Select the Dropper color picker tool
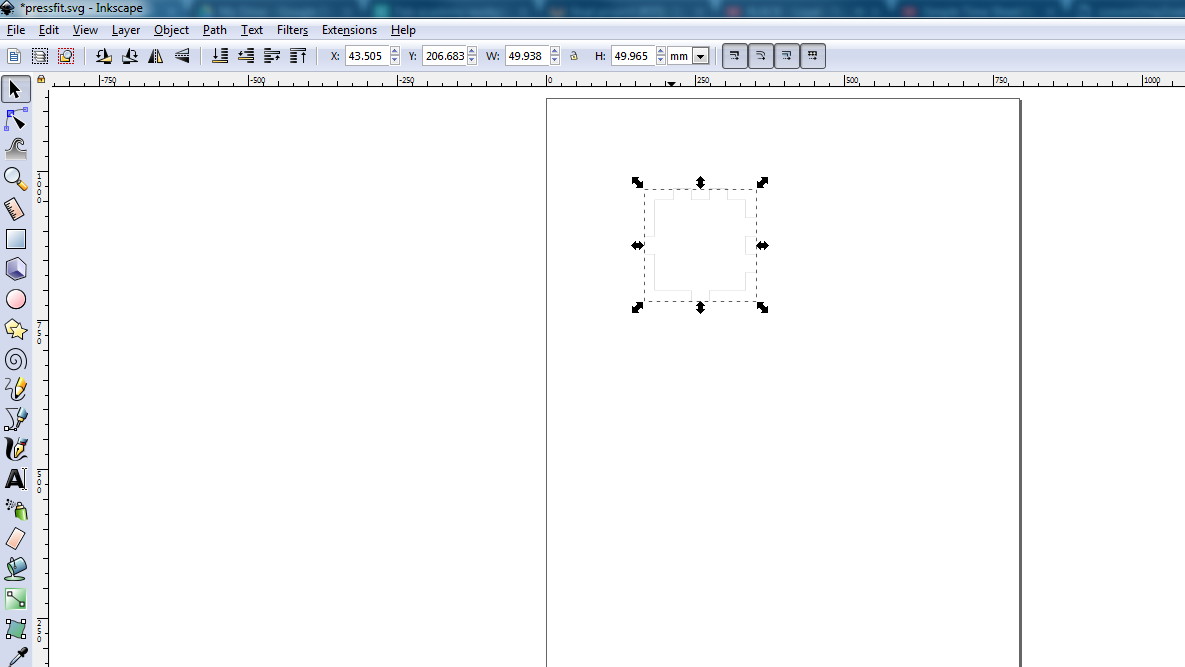This screenshot has height=667, width=1185. (15, 656)
